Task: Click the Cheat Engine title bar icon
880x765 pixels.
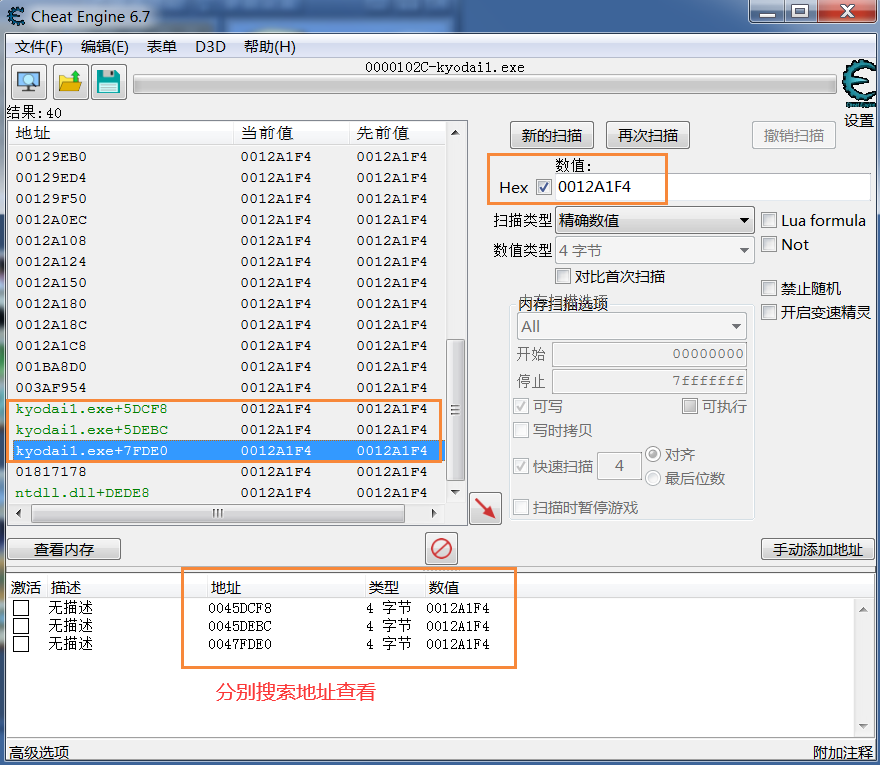Action: tap(16, 16)
